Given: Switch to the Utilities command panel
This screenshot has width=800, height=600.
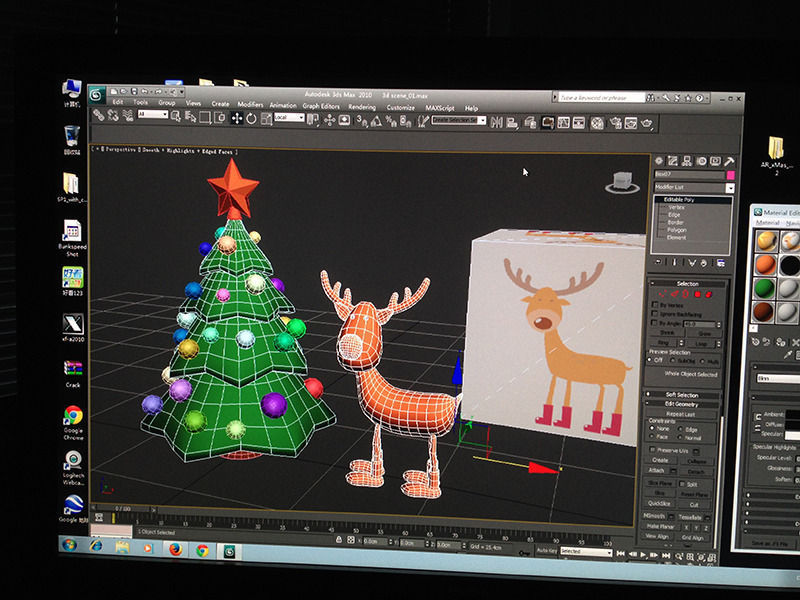Looking at the screenshot, I should tap(729, 161).
